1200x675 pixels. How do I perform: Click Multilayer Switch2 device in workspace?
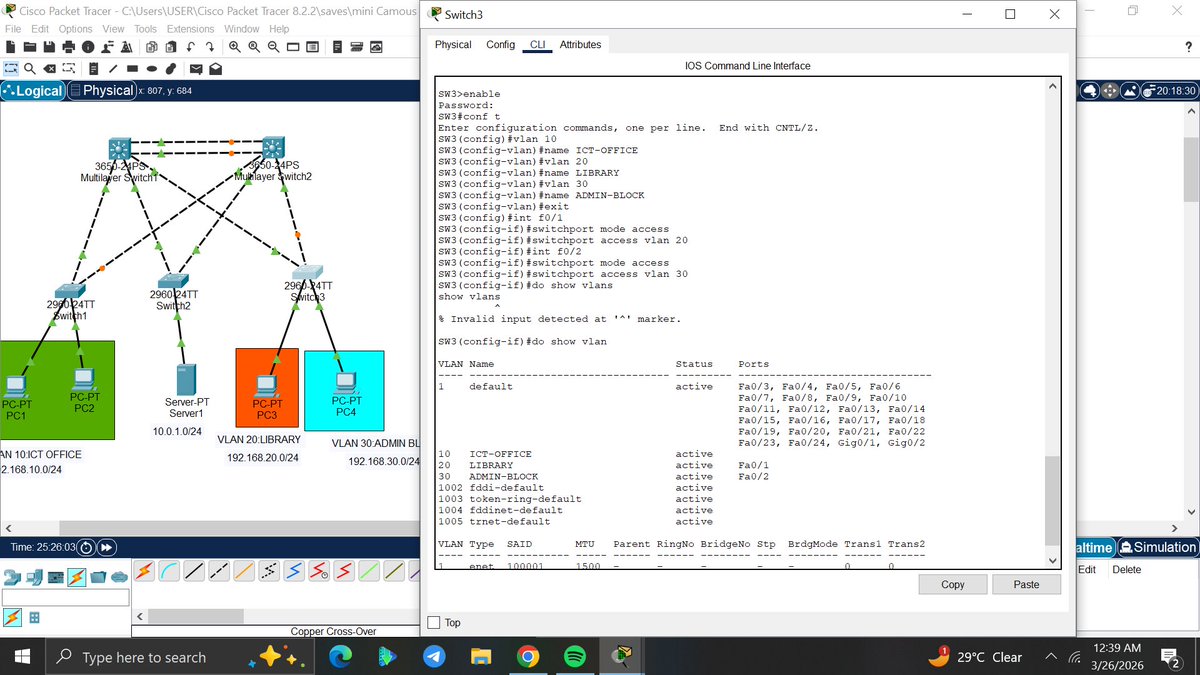(x=273, y=146)
